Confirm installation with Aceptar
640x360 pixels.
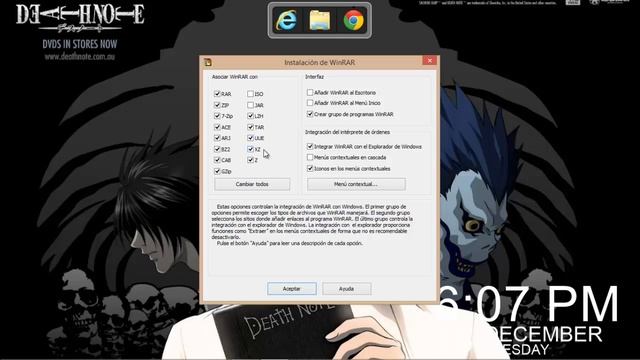click(x=291, y=289)
